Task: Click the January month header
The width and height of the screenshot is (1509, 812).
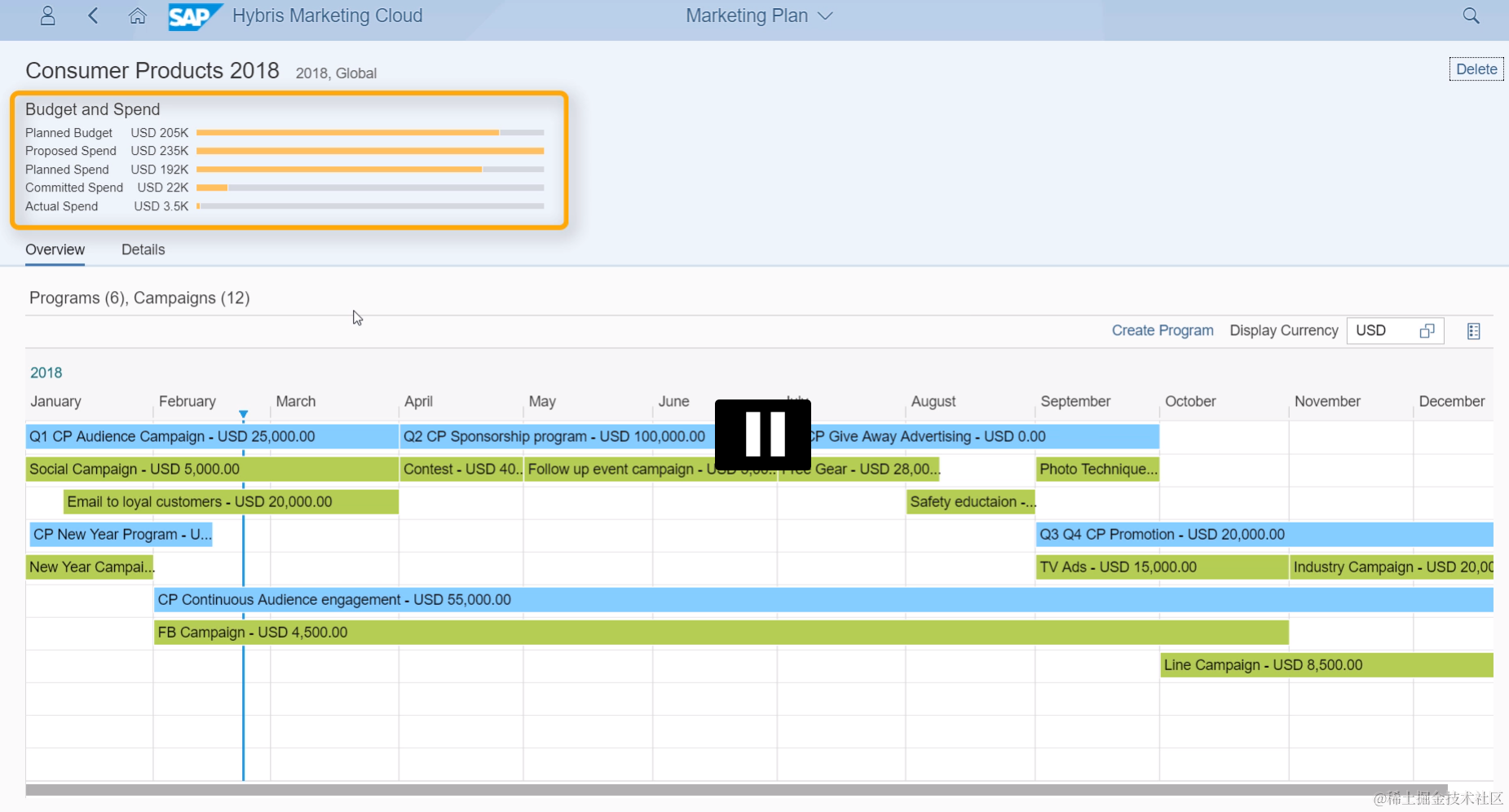Action: [55, 401]
